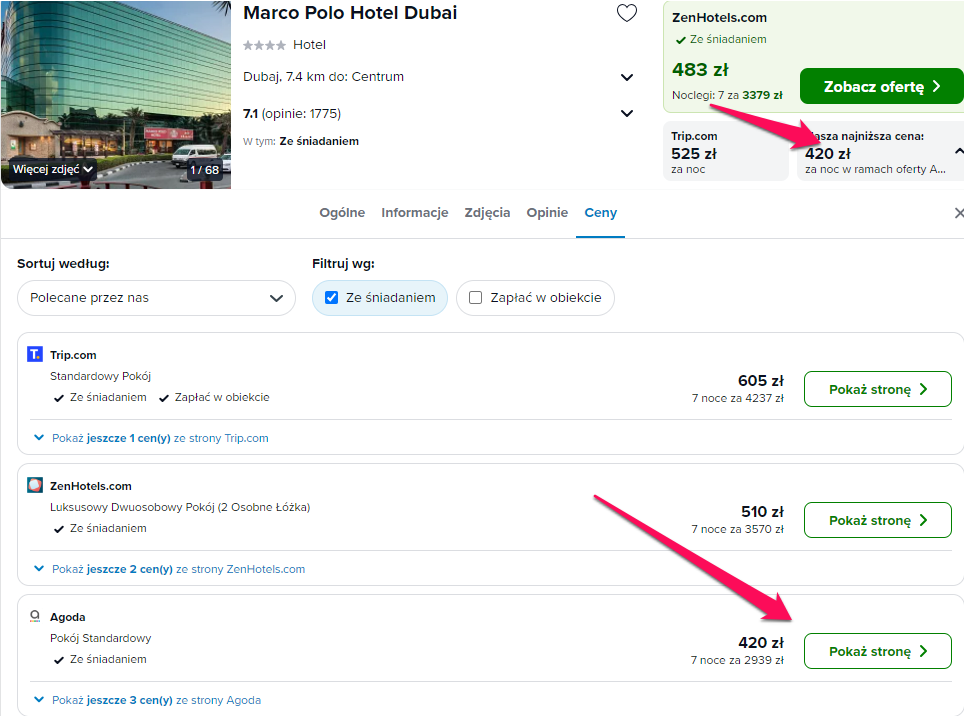Click Pokaż stronę for Trip.com 605 zł

click(x=877, y=389)
